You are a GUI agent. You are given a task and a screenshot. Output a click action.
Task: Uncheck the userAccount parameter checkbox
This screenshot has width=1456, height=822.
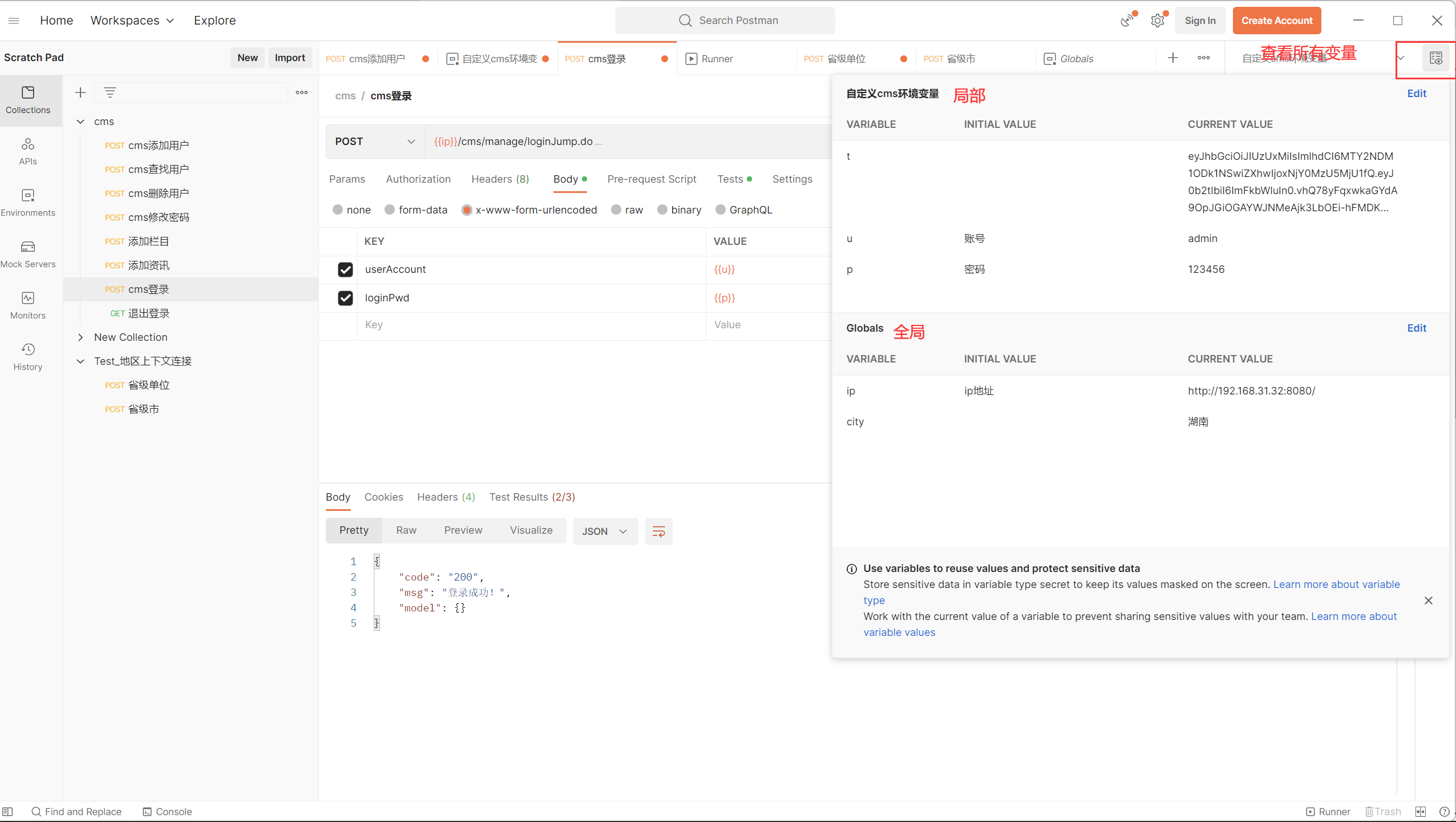pyautogui.click(x=345, y=269)
